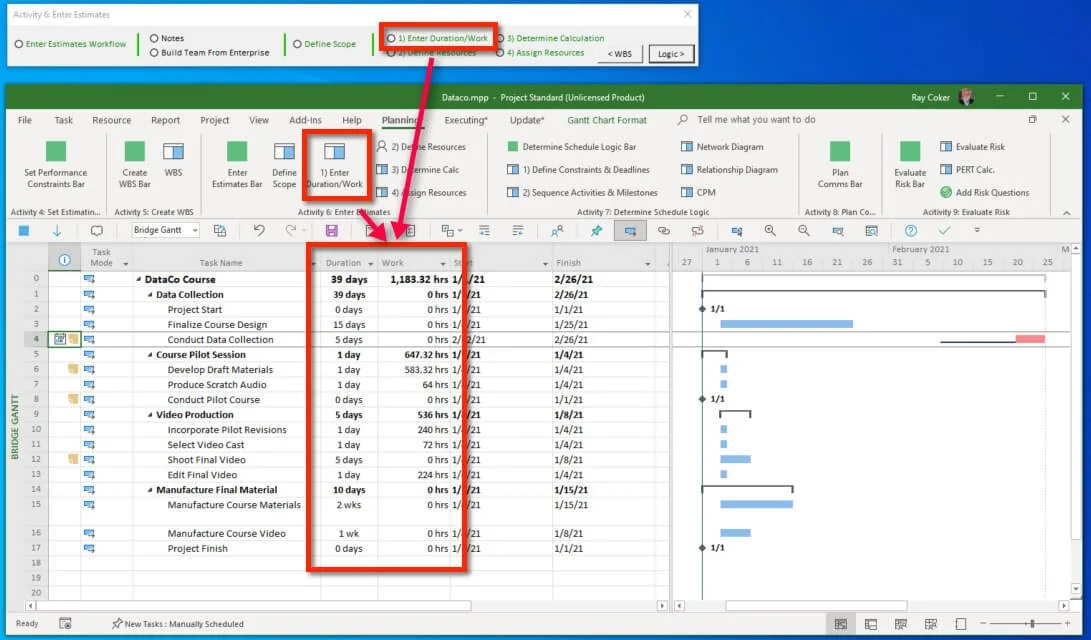This screenshot has height=640, width=1091.
Task: Click the Tell me what you want field
Action: tap(756, 120)
